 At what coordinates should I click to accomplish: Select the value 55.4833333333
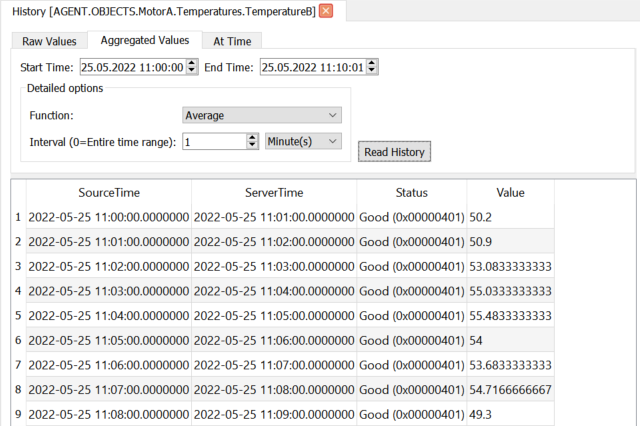click(x=510, y=316)
